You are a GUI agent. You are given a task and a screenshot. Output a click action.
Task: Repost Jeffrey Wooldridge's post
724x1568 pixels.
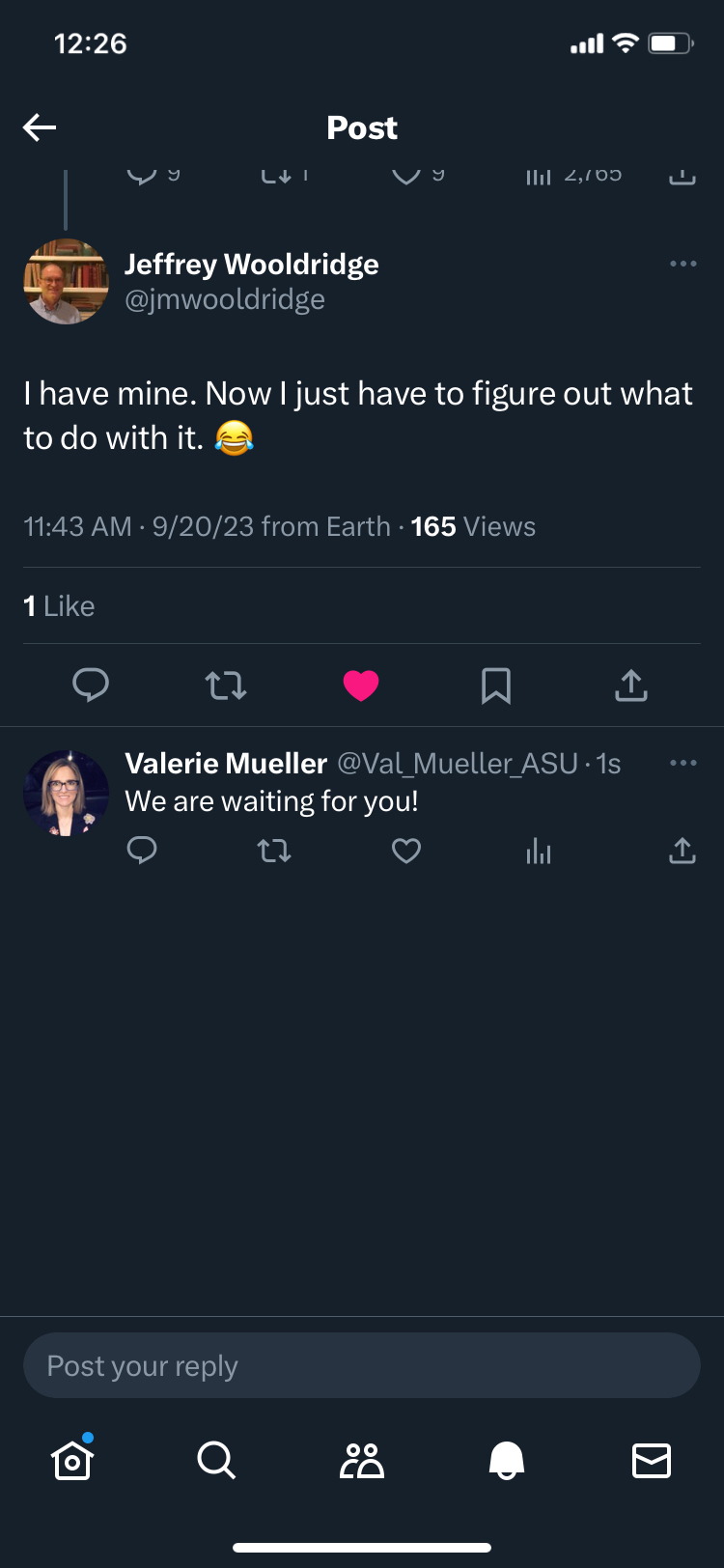(226, 686)
